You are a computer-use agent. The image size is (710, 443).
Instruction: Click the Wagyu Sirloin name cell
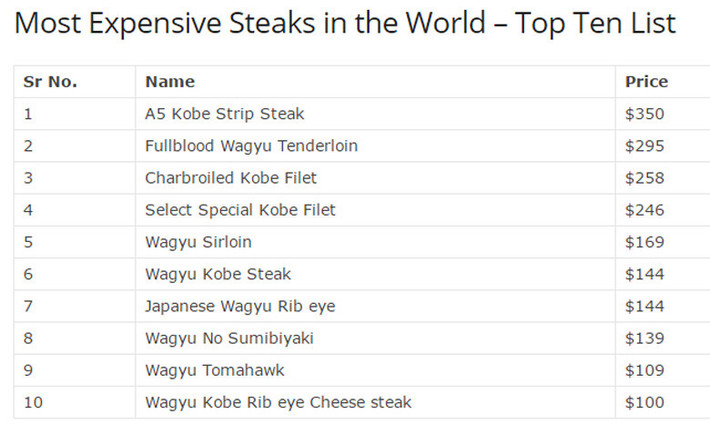198,242
